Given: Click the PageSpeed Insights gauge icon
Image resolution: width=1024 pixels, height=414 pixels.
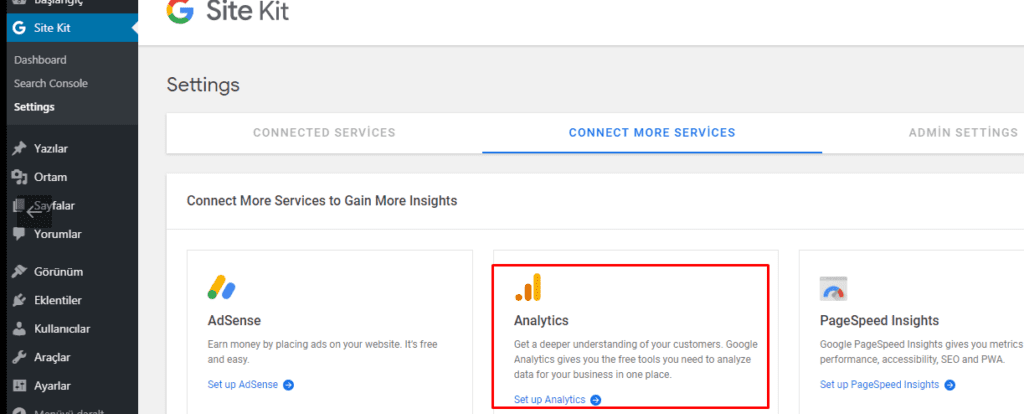Looking at the screenshot, I should tap(833, 289).
